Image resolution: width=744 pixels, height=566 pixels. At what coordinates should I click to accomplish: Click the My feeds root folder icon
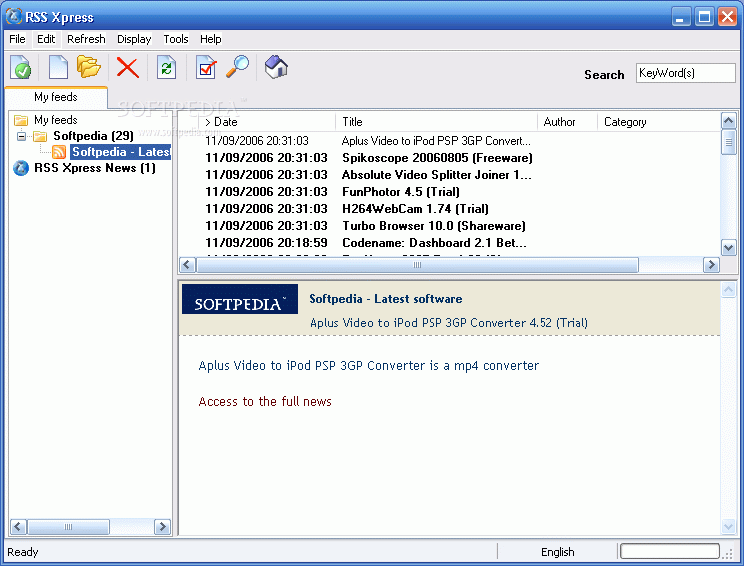tap(20, 120)
